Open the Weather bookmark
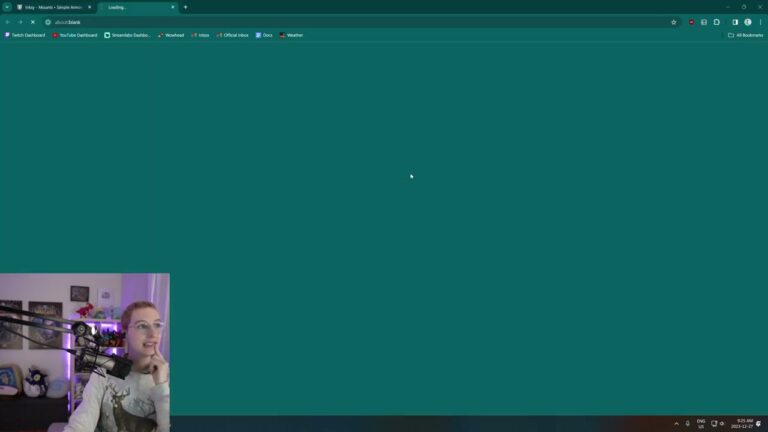 tap(291, 35)
